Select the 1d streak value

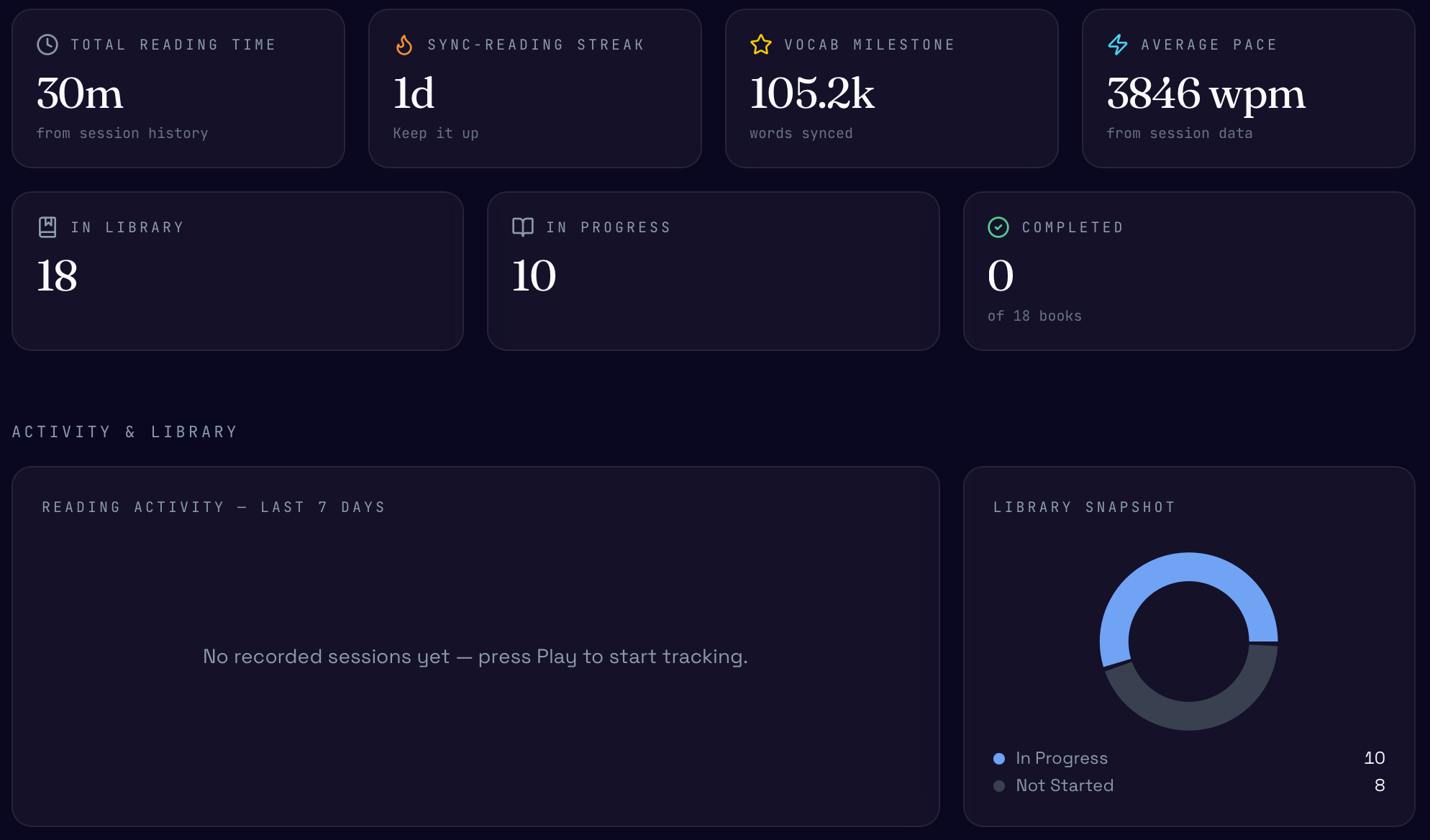point(414,93)
